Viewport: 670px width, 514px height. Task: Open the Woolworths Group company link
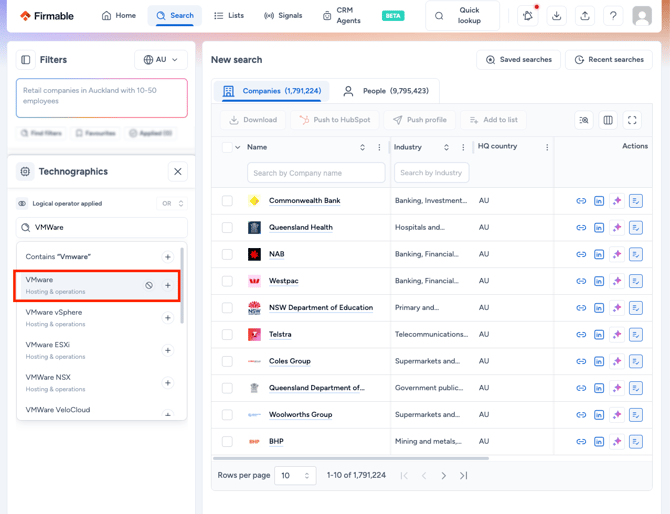coord(300,414)
